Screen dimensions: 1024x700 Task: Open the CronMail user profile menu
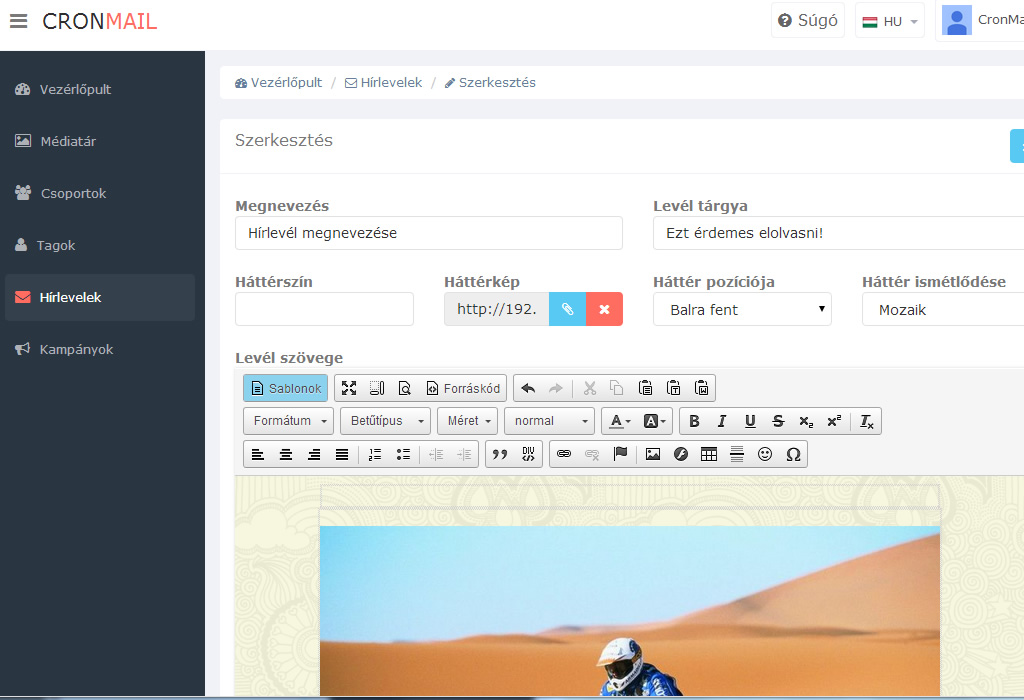(x=980, y=21)
